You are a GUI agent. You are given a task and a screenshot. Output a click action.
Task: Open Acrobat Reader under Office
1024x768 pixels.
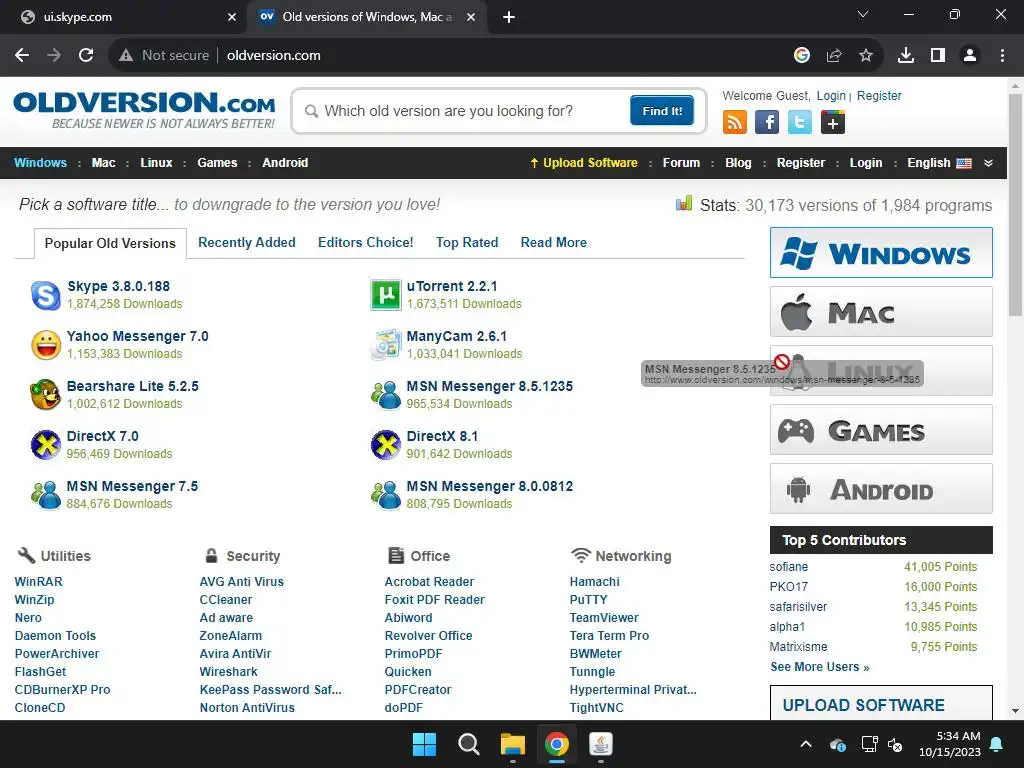[x=429, y=581]
